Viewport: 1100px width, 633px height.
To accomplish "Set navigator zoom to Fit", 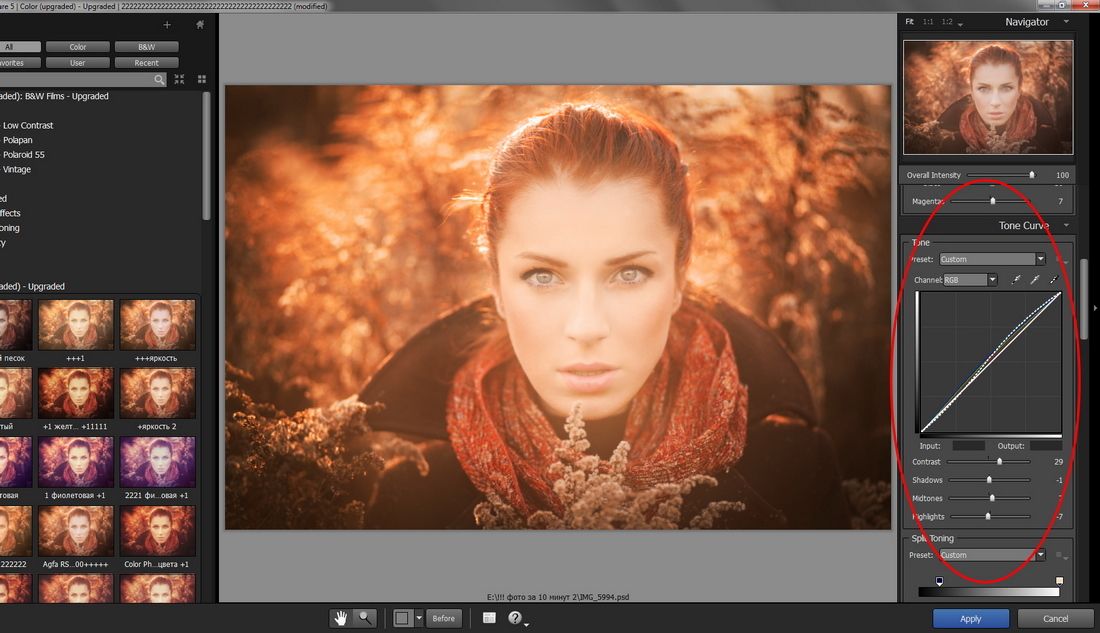I will pyautogui.click(x=910, y=22).
